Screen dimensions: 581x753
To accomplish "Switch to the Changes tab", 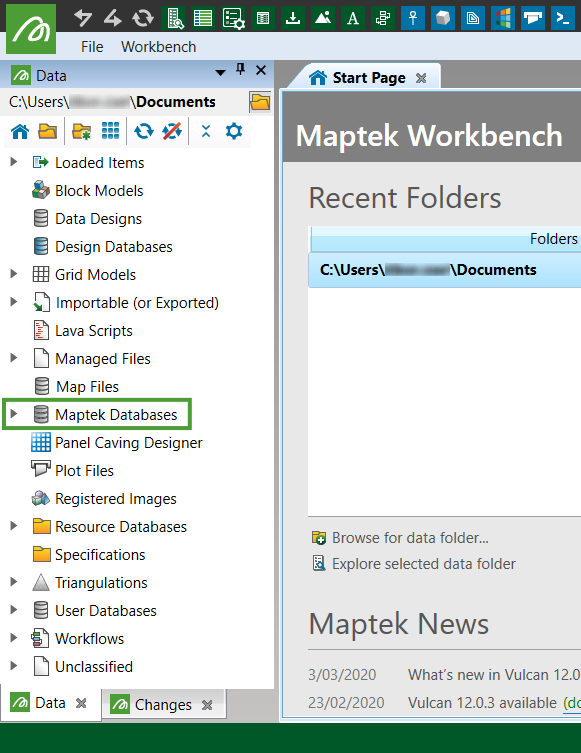I will (162, 704).
